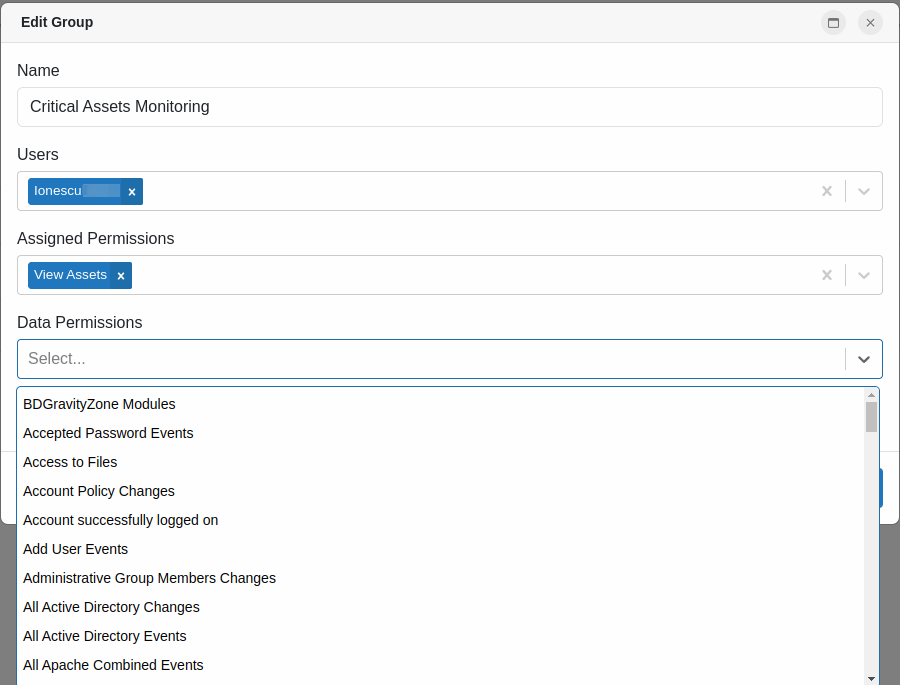Viewport: 900px width, 685px height.
Task: Close the Edit Group dialog
Action: coord(870,22)
